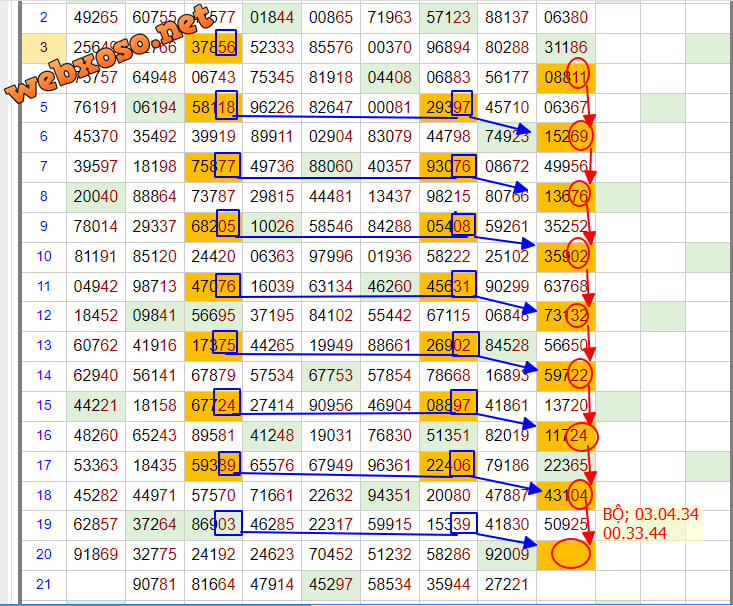
Task: Select cell containing 00081
Action: pos(389,107)
